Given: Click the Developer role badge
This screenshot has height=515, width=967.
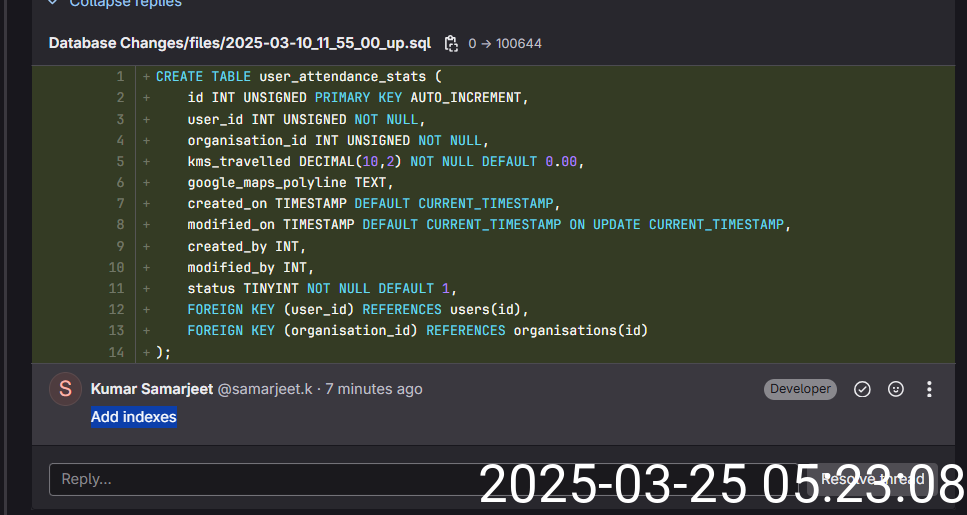Looking at the screenshot, I should click(x=800, y=389).
